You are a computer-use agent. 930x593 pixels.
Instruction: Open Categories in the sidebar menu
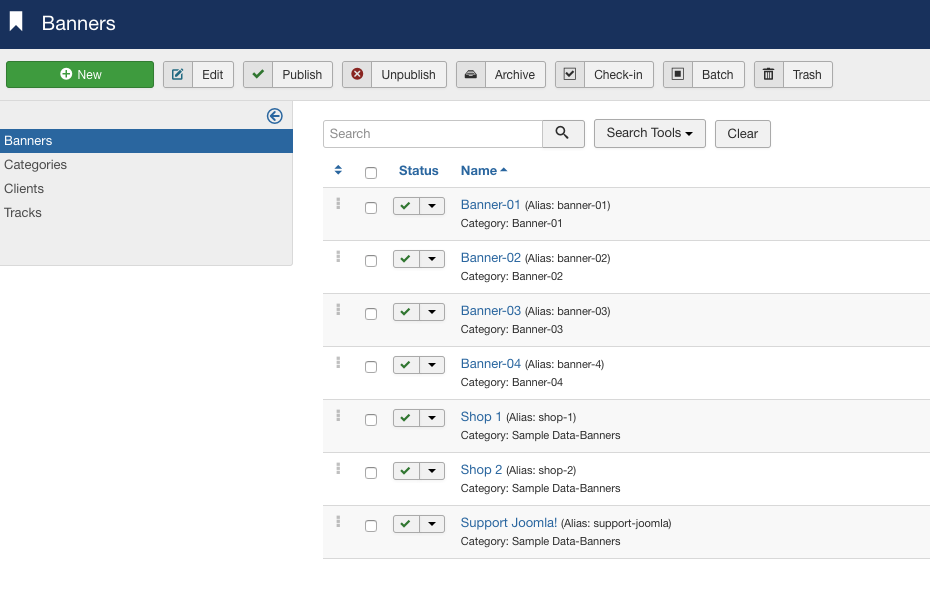(36, 165)
